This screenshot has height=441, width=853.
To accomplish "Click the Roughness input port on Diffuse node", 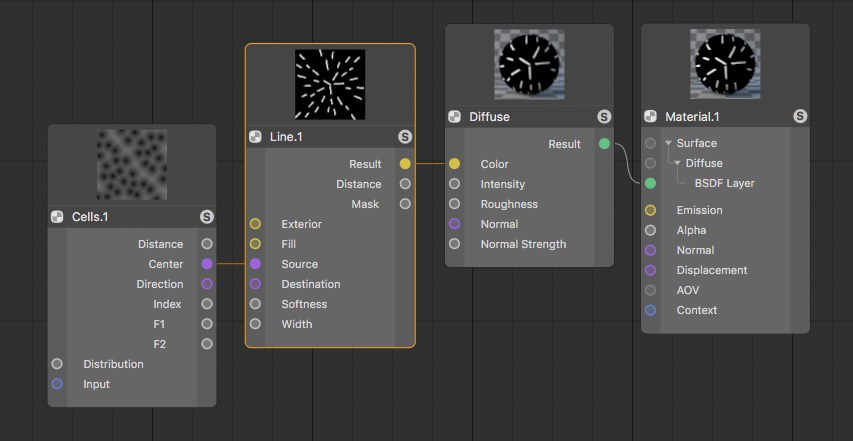I will click(x=454, y=204).
